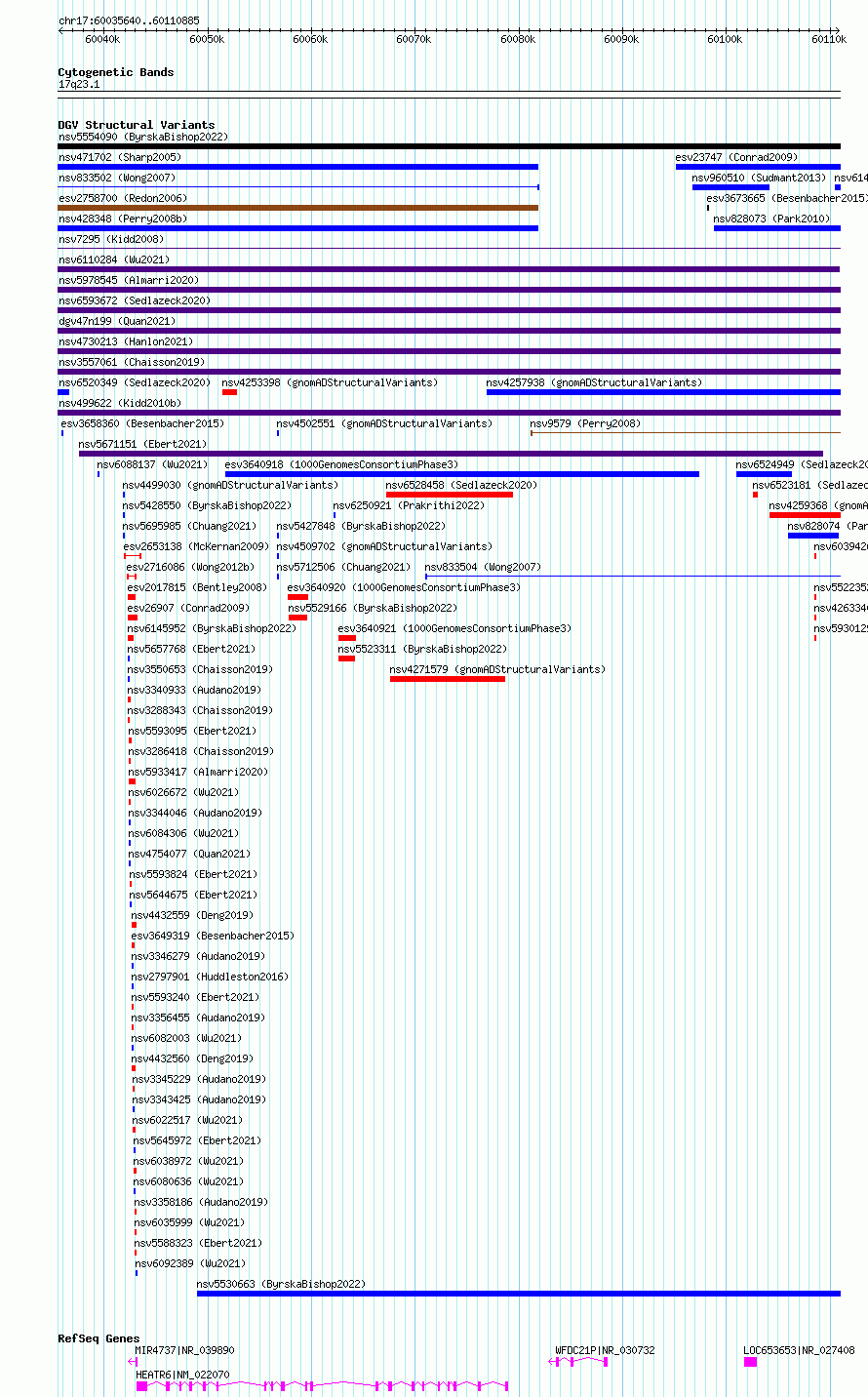Open the WFDC21P|NR_030732 gene
The height and width of the screenshot is (1397, 868).
[x=606, y=1350]
